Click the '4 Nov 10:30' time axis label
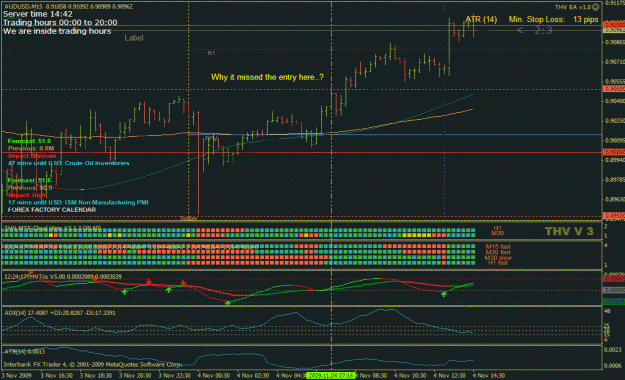Image resolution: width=625 pixels, height=380 pixels. [410, 376]
